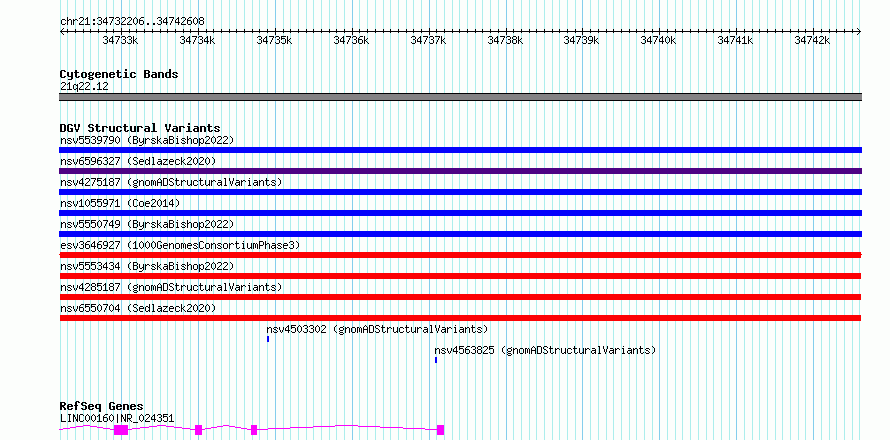Open the nsv6550704 (Sedlazeck2020) label
Screen dimensions: 890x440
tap(138, 308)
